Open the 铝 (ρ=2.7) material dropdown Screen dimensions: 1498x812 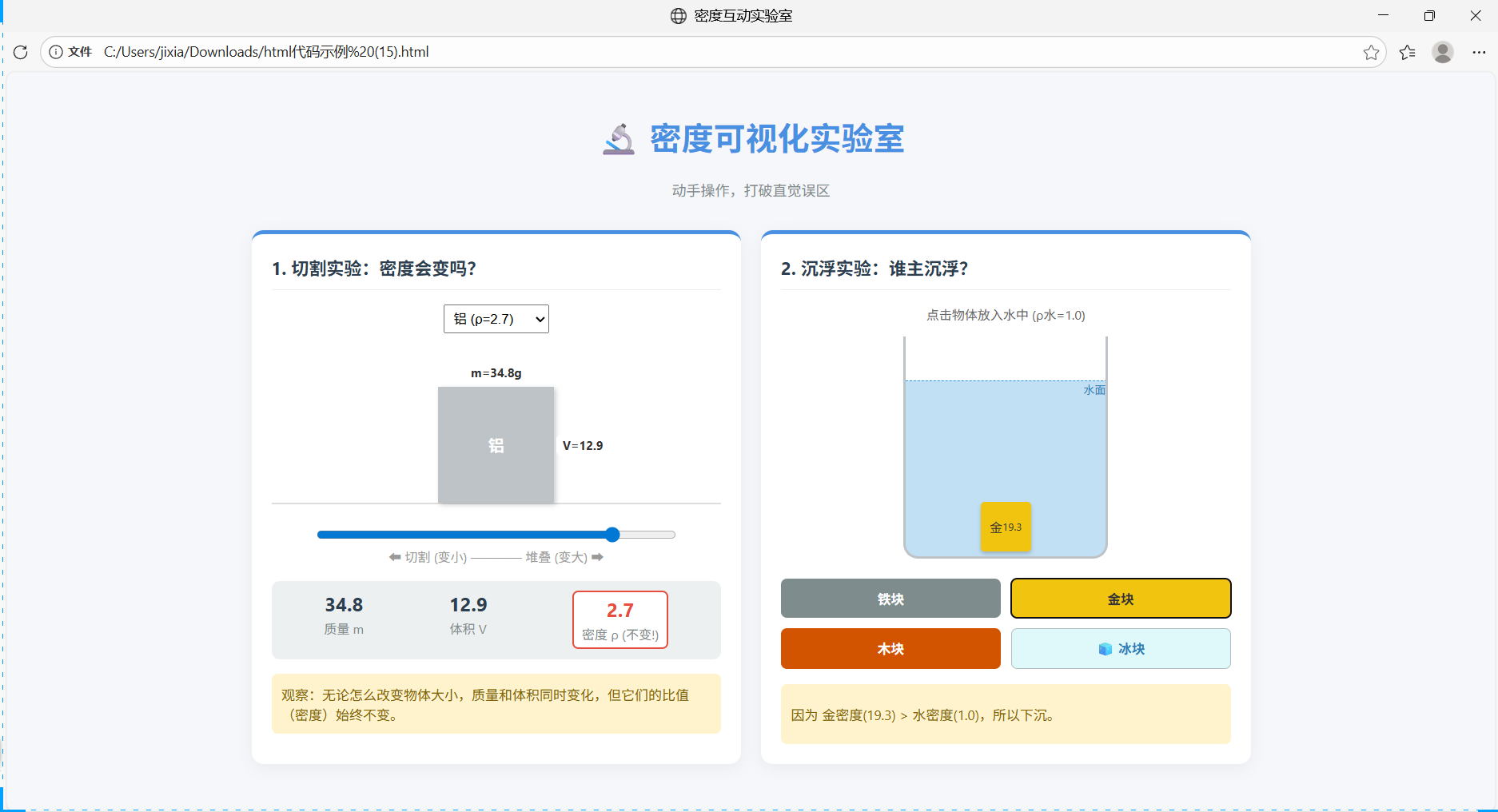[496, 318]
